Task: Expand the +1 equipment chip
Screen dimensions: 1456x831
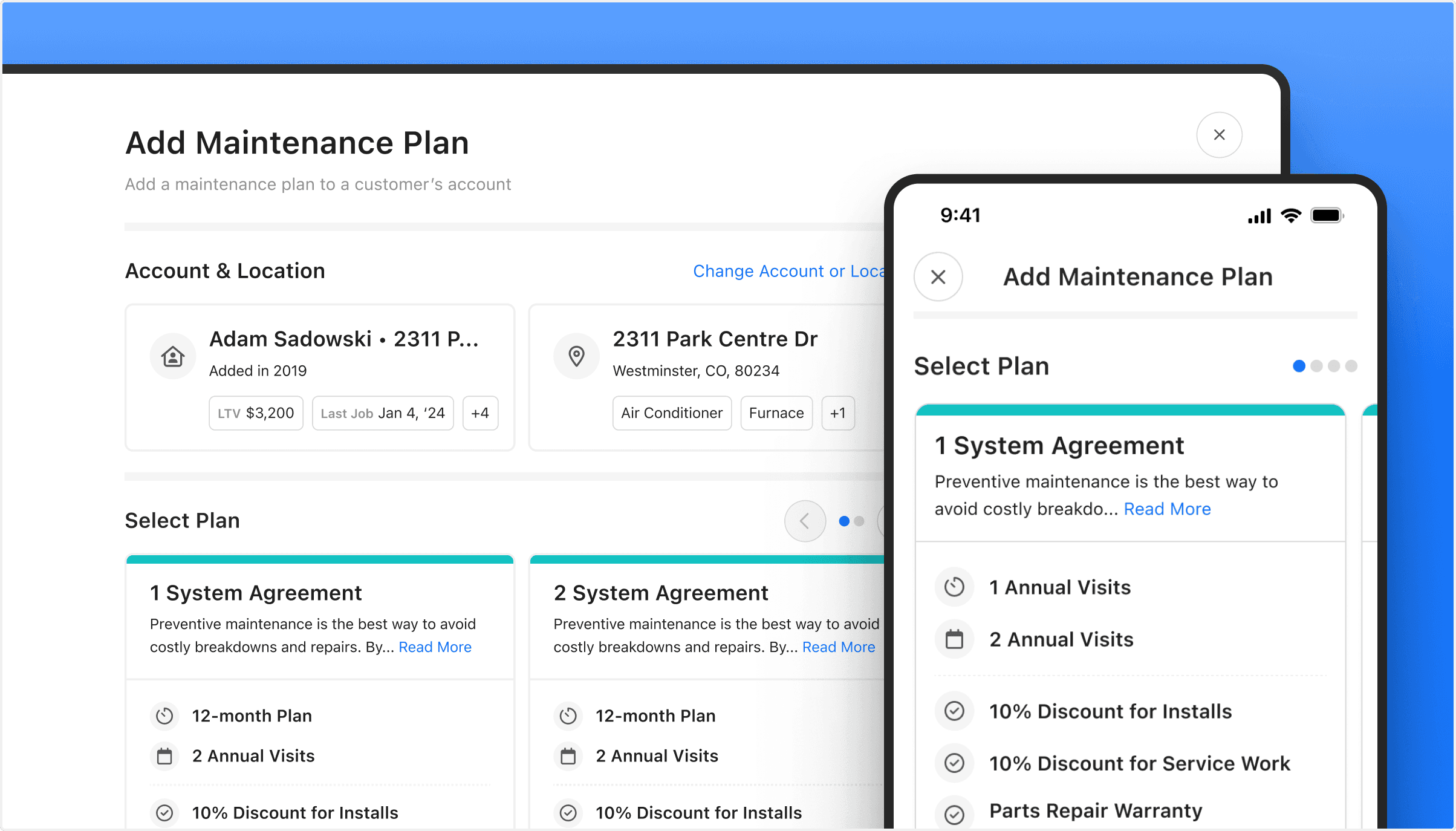Action: click(x=837, y=413)
